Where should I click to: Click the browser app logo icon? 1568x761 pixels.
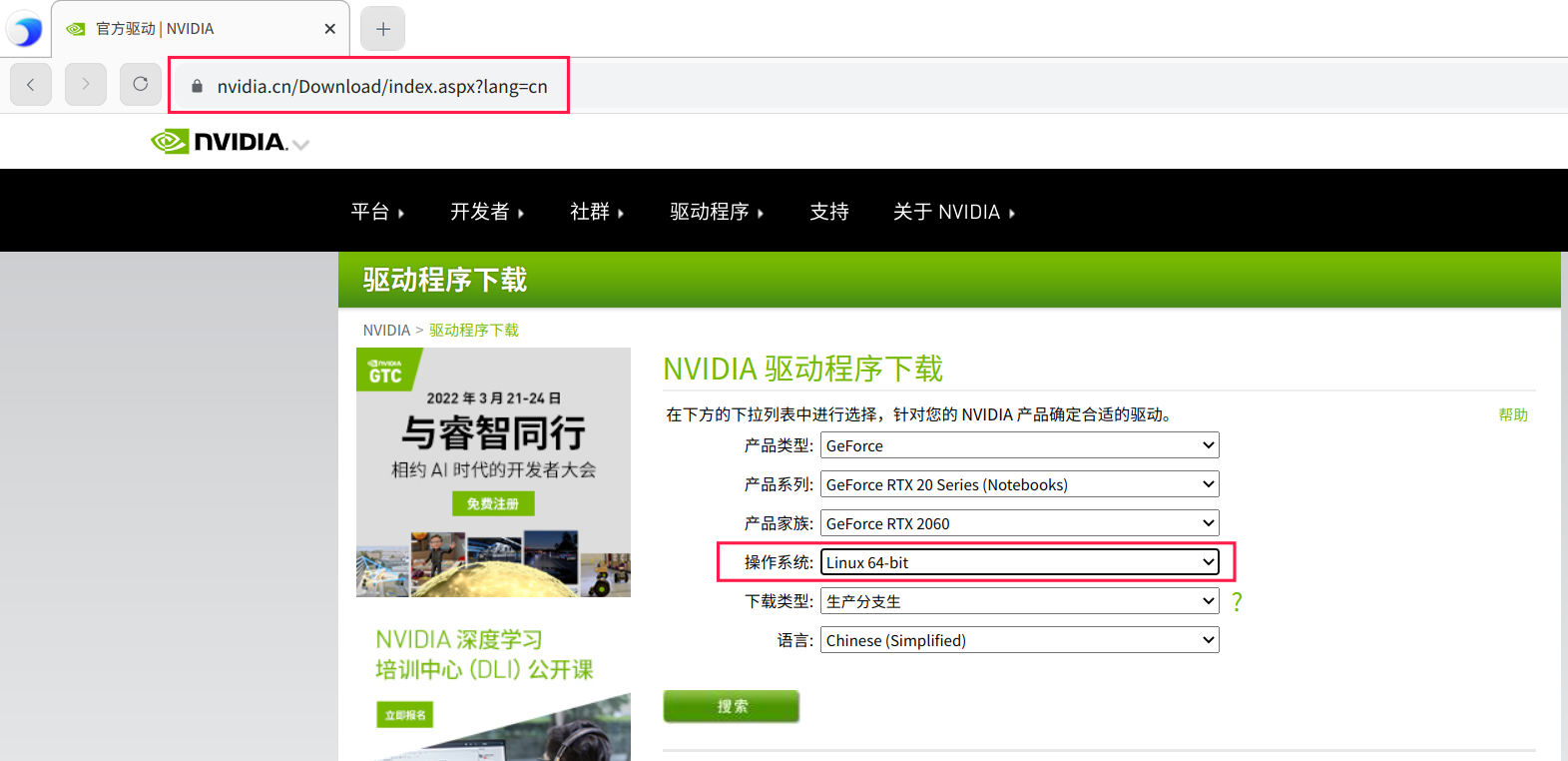pos(25,30)
